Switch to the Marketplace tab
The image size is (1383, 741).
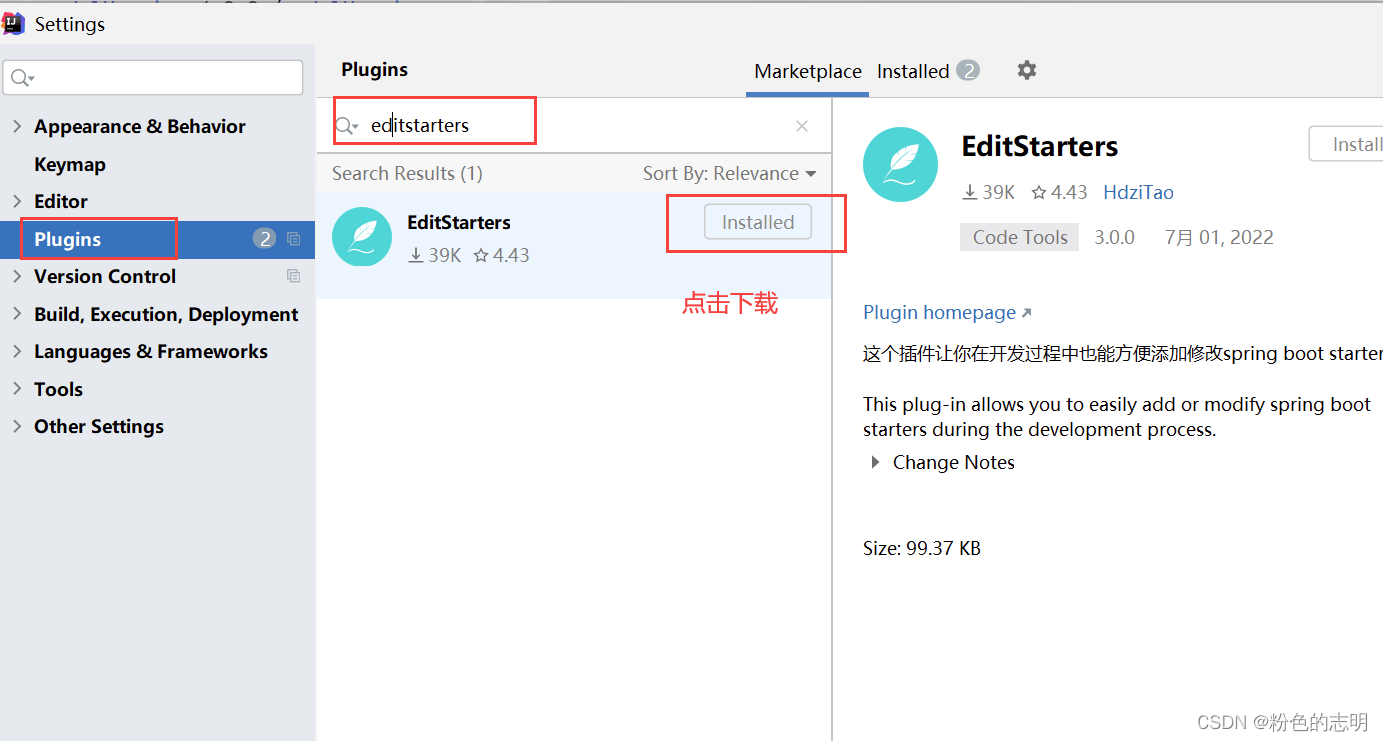click(x=807, y=71)
